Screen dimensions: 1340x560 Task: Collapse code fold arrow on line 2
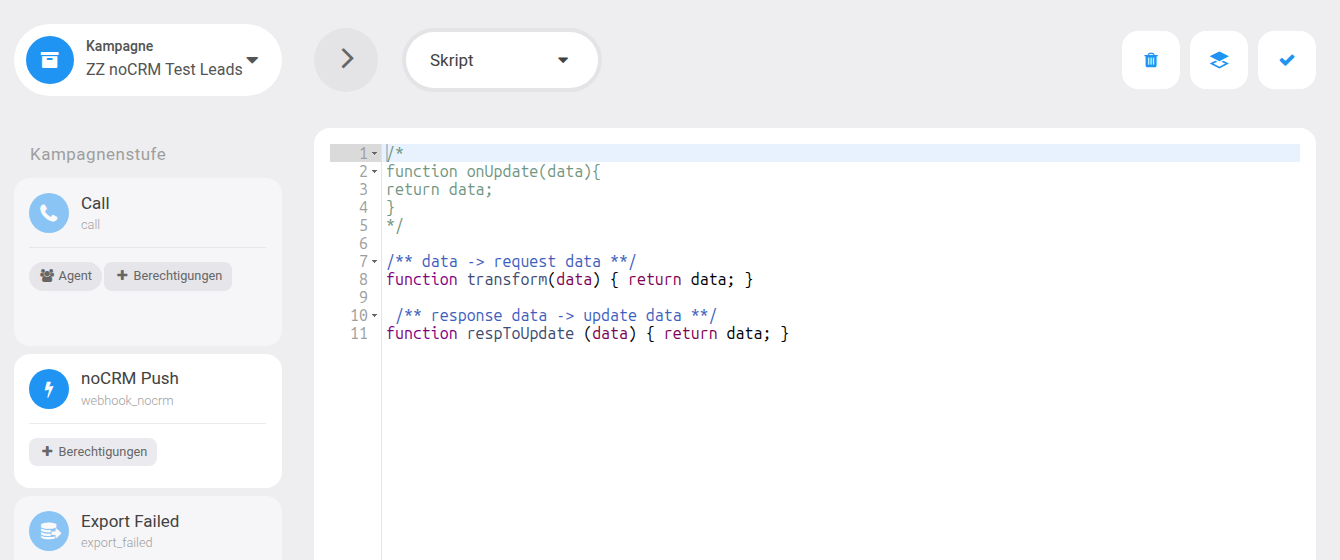click(x=374, y=172)
